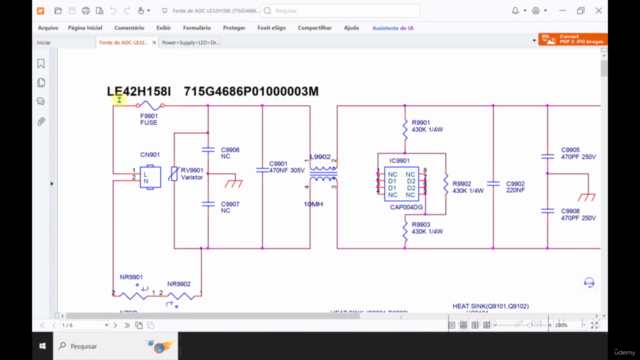Expand the left navigation panel arrow

52,184
